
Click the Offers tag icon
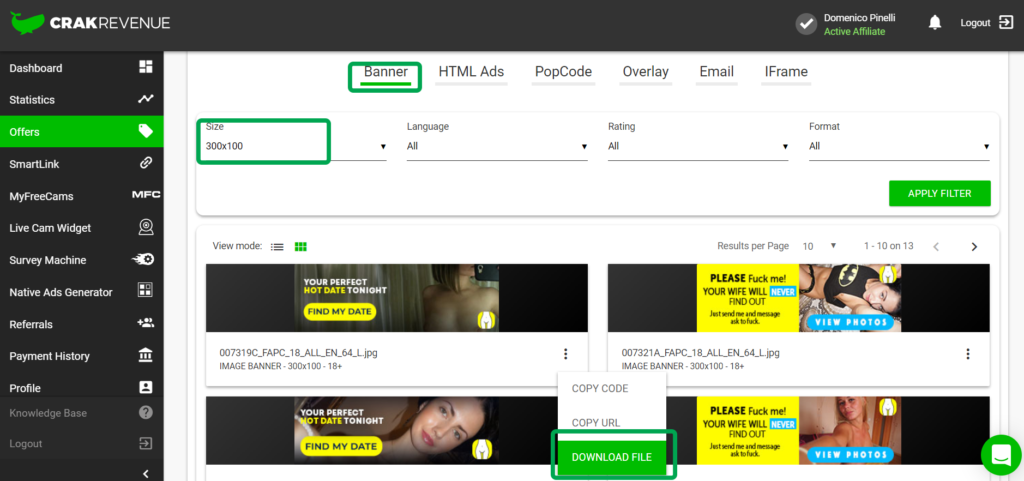[x=146, y=131]
